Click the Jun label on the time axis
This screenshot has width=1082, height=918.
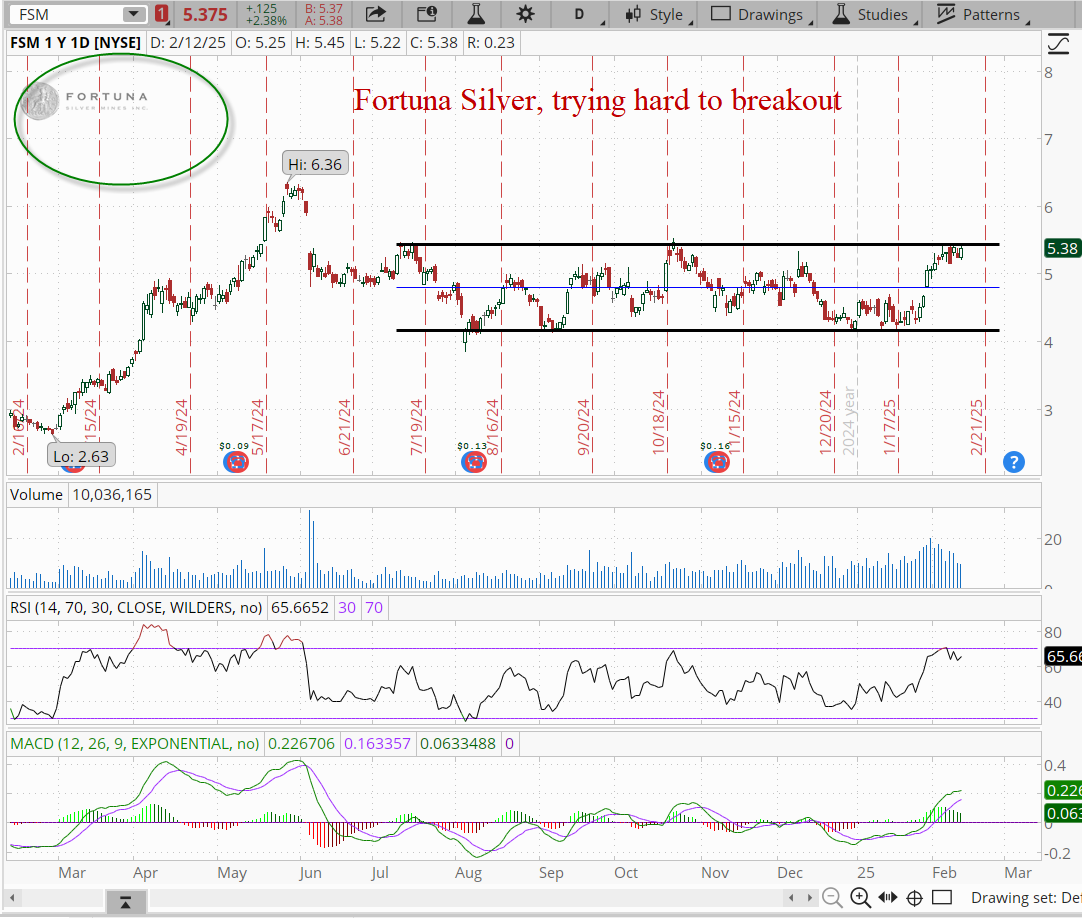pyautogui.click(x=311, y=872)
